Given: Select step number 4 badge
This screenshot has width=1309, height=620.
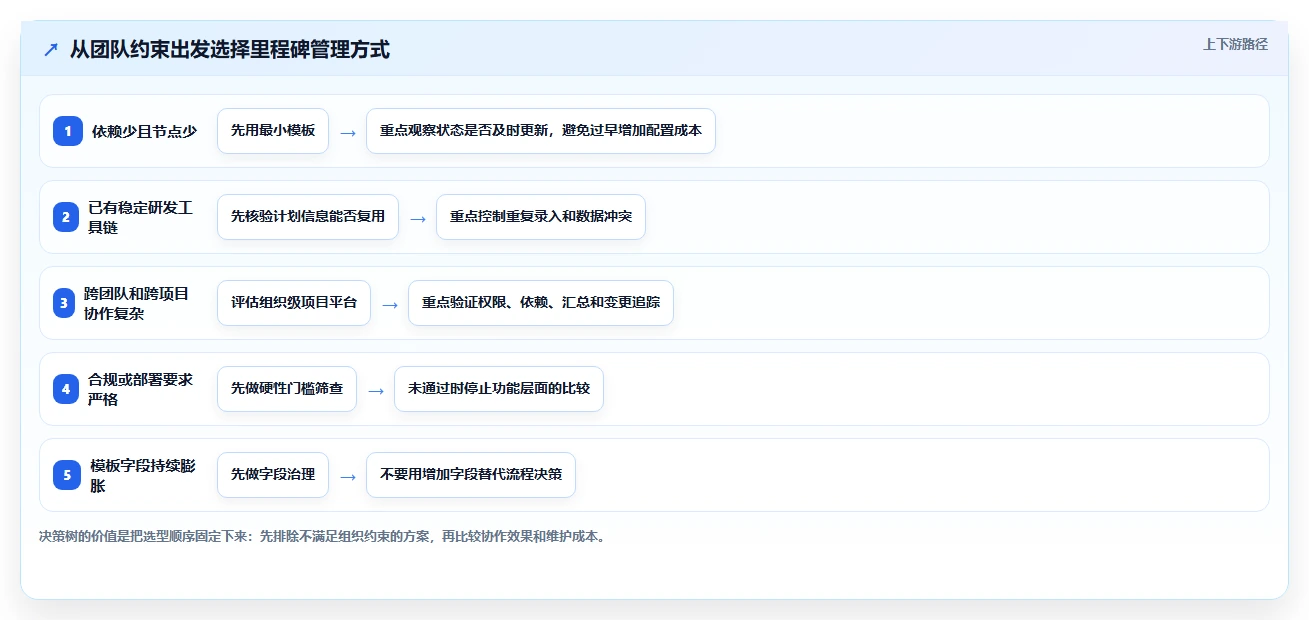Looking at the screenshot, I should tap(66, 389).
